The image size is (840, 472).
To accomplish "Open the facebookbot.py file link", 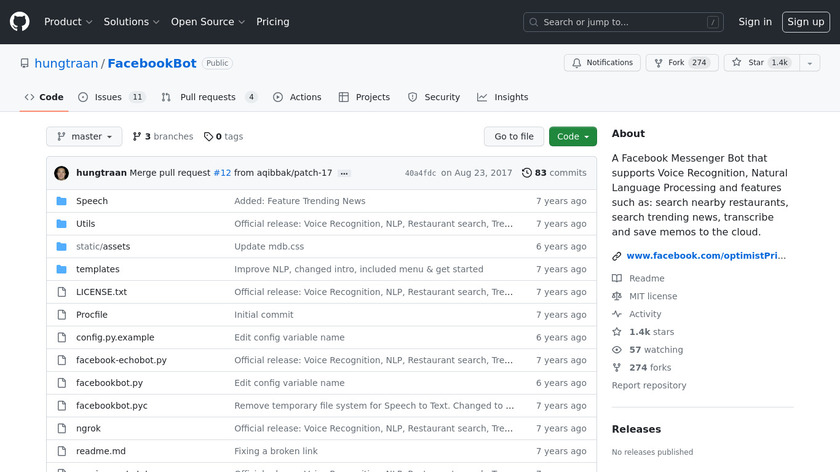I will coord(109,383).
